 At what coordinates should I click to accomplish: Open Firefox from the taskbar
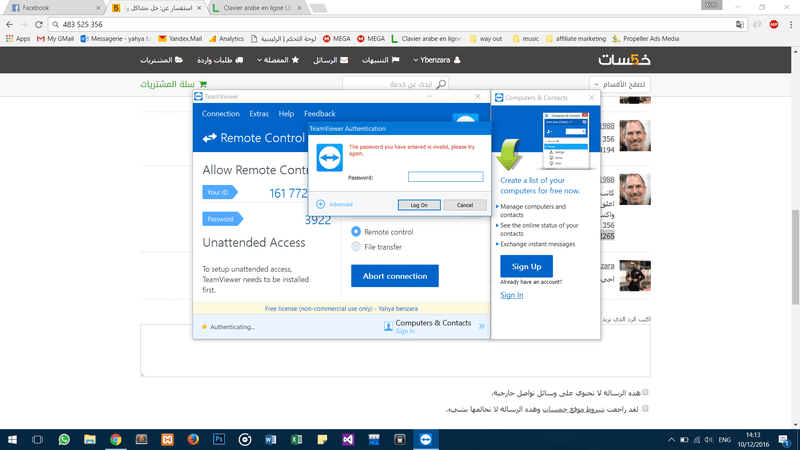click(x=193, y=439)
